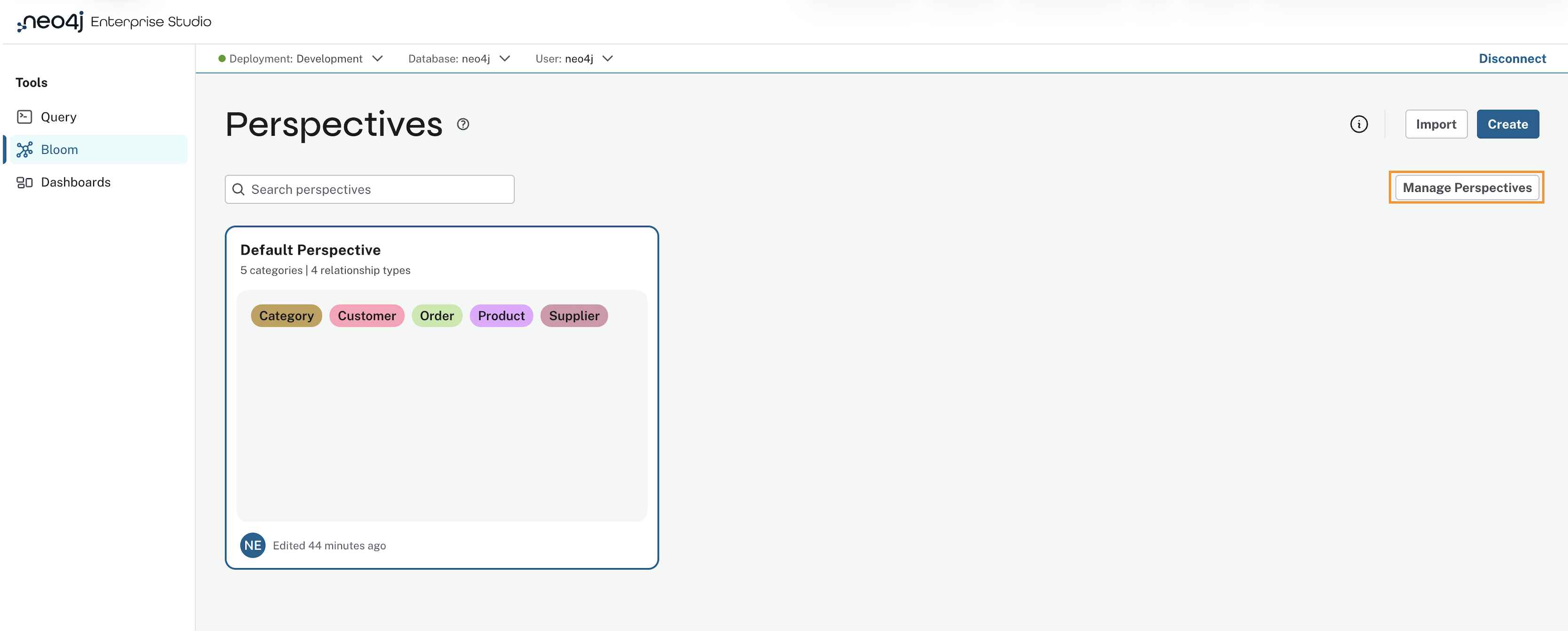Go to Dashboards
The image size is (1568, 631).
coord(99,182)
